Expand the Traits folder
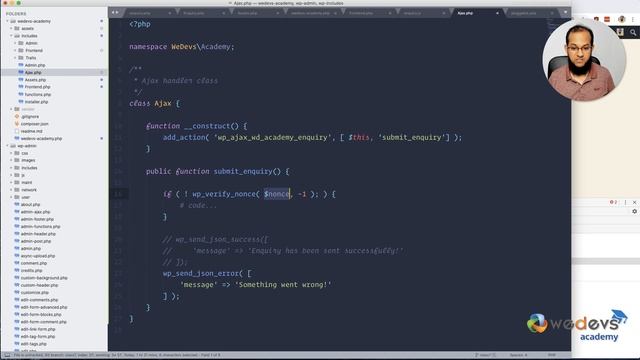Screen dimensions: 640x360 point(15,58)
